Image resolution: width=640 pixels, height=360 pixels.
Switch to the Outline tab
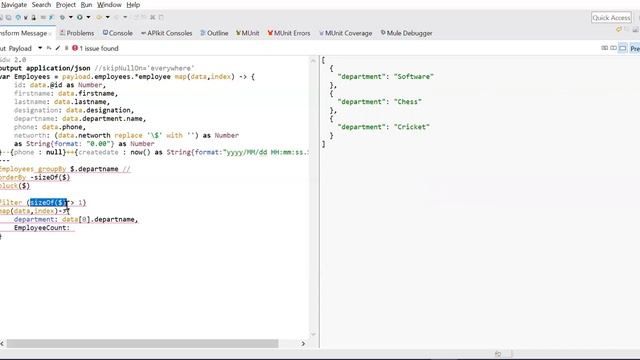tap(214, 33)
